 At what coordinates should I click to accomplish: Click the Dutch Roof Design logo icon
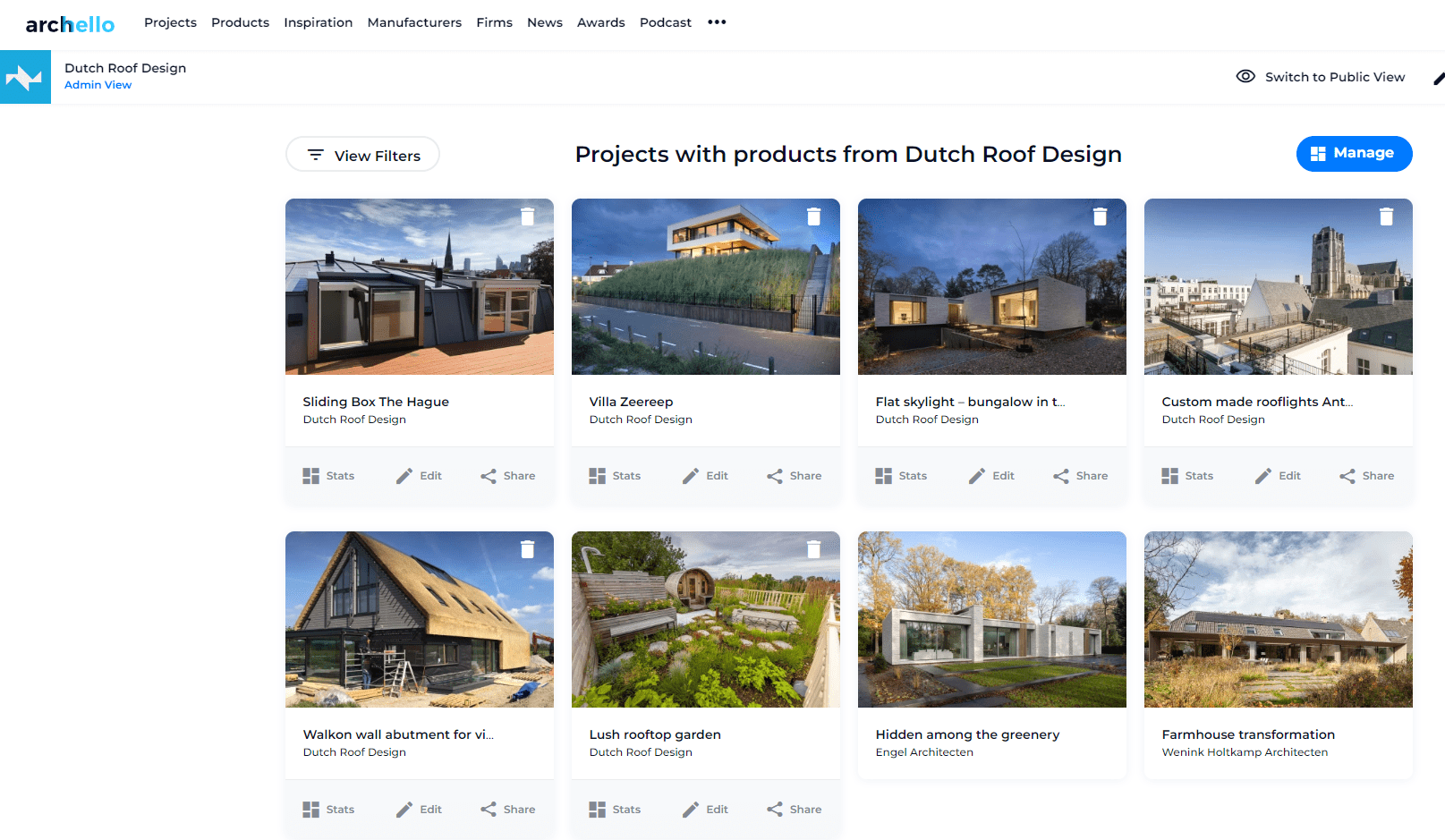(x=25, y=77)
